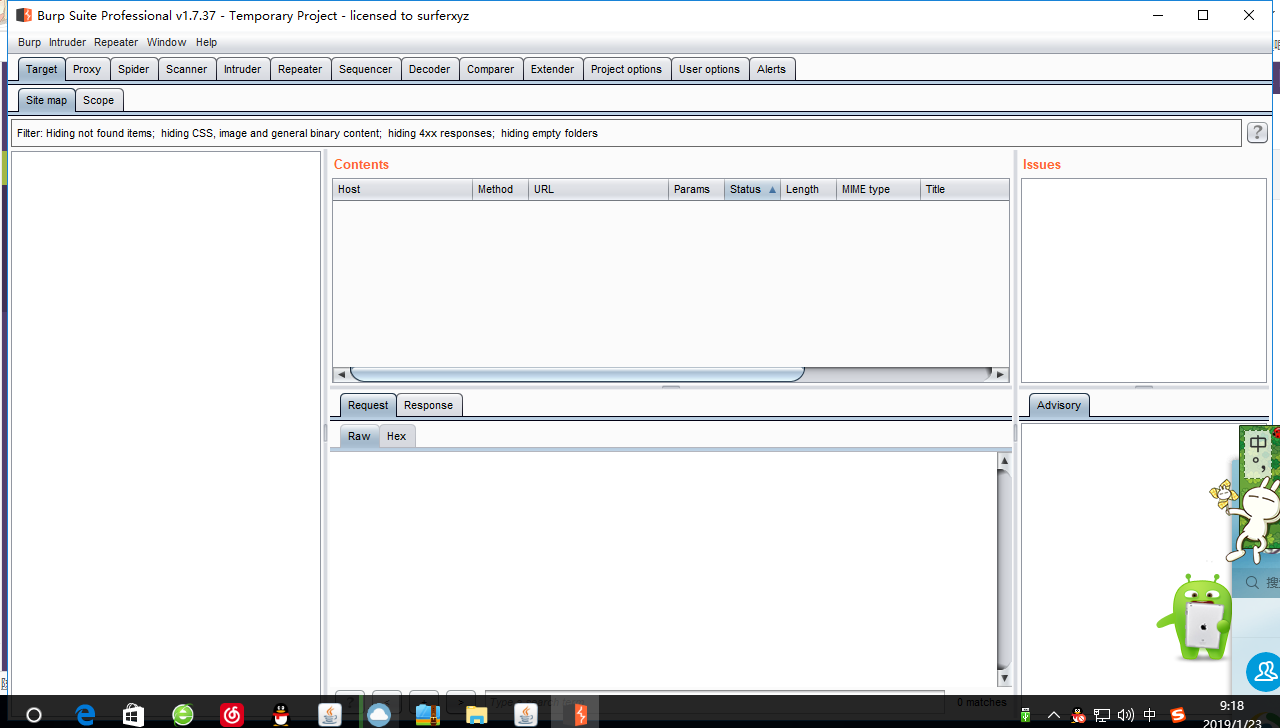Viewport: 1280px width, 728px height.
Task: Click the filter help question mark button
Action: pyautogui.click(x=1257, y=133)
